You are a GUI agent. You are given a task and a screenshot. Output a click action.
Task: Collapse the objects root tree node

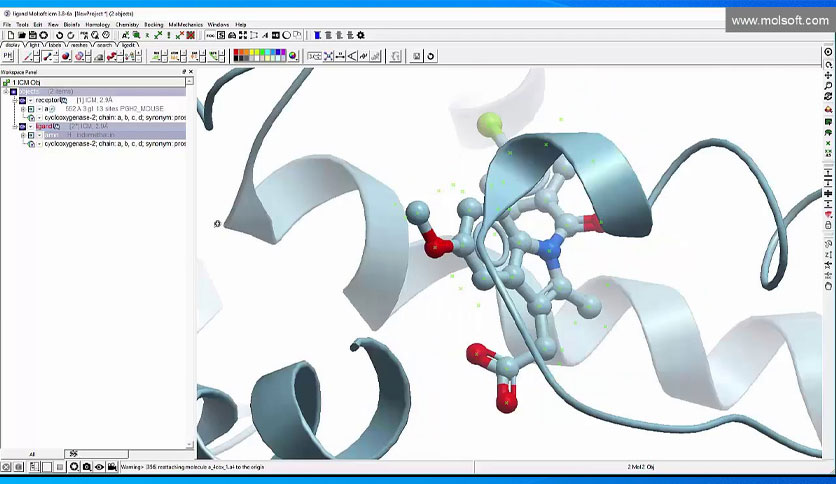pos(5,92)
